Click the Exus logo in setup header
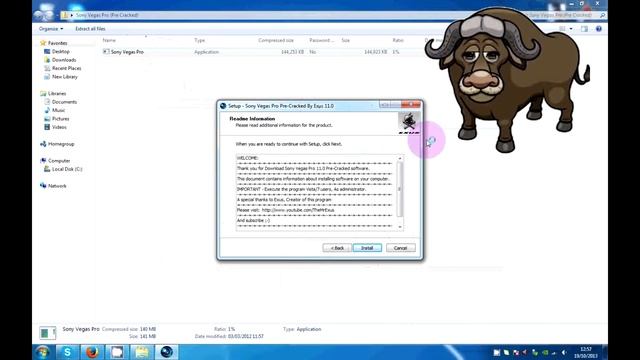This screenshot has width=640, height=360. pyautogui.click(x=409, y=123)
